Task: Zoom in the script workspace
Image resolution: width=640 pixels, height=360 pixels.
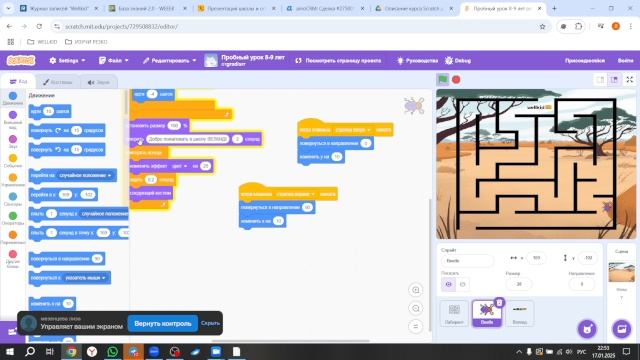Action: click(x=416, y=290)
